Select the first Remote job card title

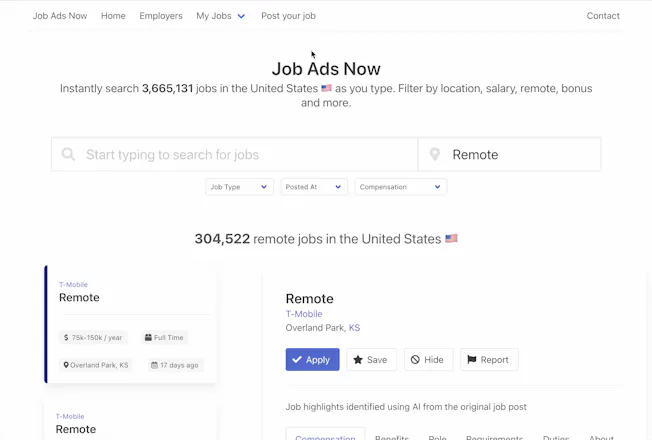[79, 297]
